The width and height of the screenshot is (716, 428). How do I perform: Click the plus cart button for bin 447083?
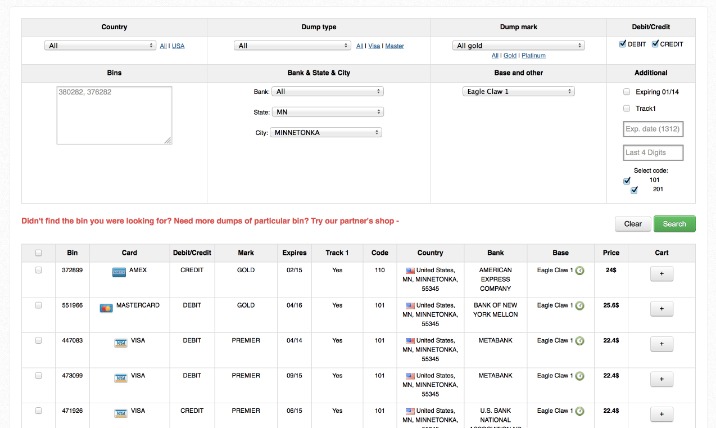(662, 344)
